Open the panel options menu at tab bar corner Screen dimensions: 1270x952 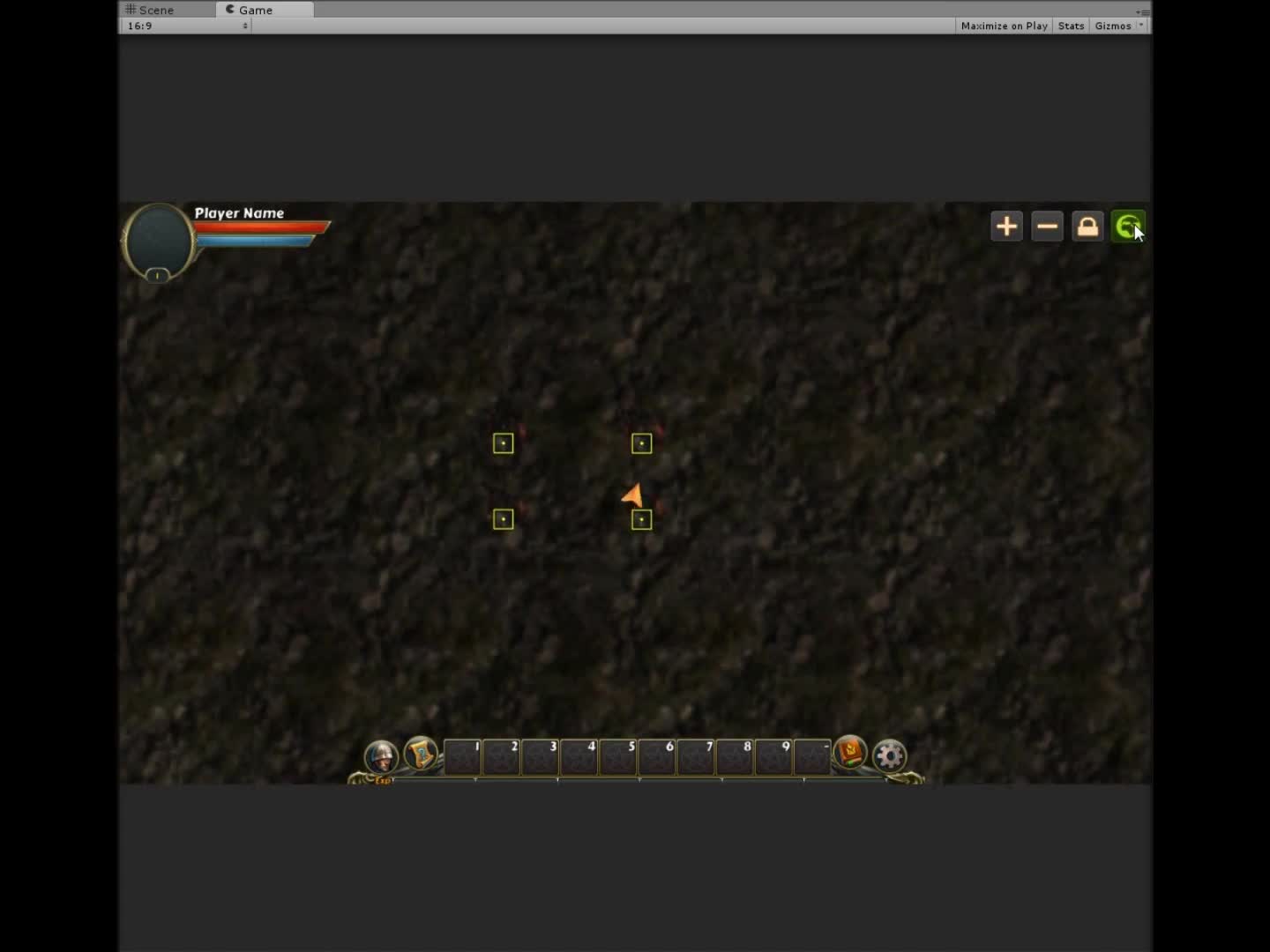click(1142, 11)
